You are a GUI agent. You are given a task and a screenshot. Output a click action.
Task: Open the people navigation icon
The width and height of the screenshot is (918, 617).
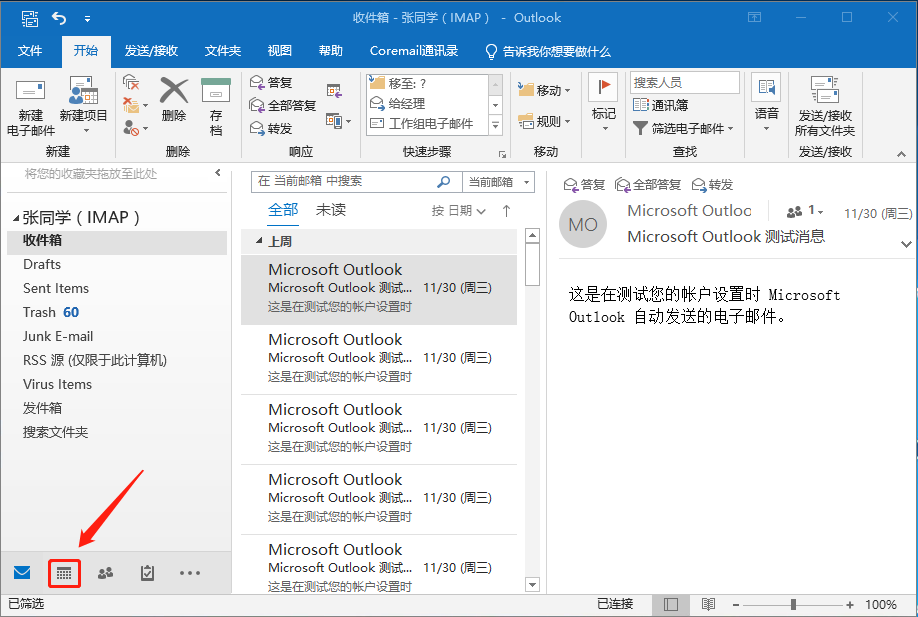pyautogui.click(x=105, y=573)
